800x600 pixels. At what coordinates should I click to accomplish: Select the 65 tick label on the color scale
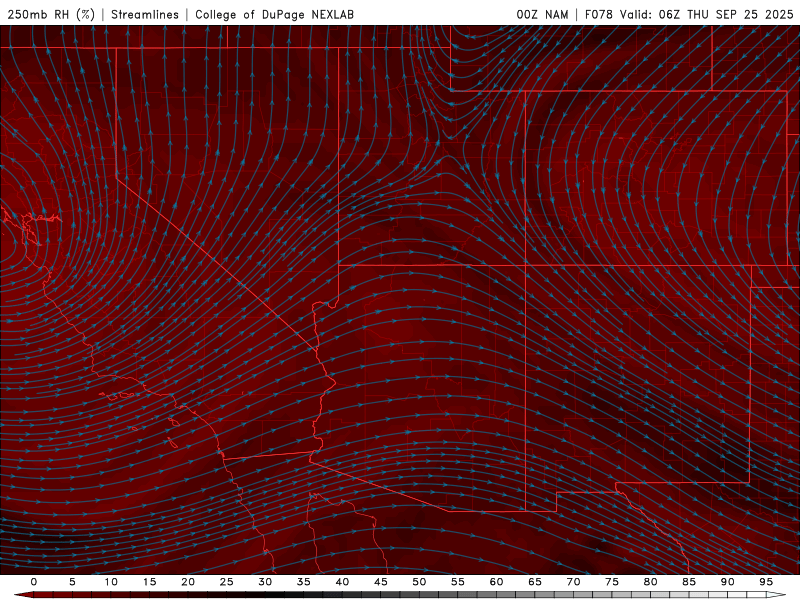(535, 582)
